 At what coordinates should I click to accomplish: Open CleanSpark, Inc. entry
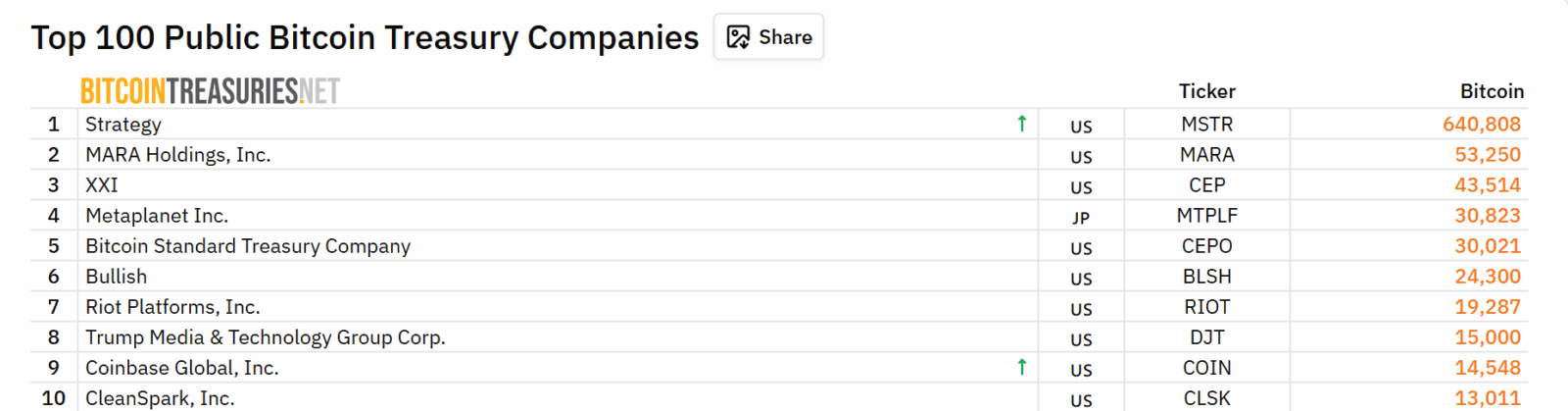pyautogui.click(x=160, y=398)
